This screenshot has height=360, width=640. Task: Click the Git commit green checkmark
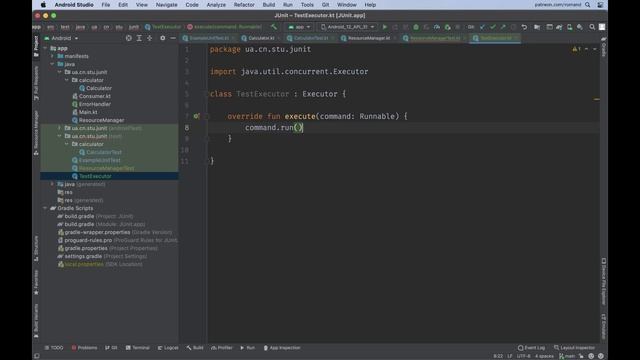(493, 27)
